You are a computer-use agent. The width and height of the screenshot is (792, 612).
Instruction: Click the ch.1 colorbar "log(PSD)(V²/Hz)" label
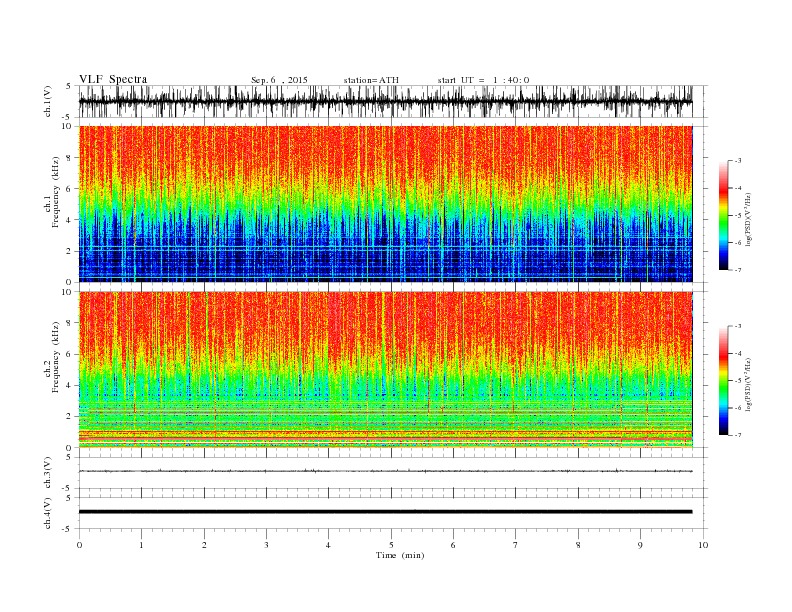(750, 219)
